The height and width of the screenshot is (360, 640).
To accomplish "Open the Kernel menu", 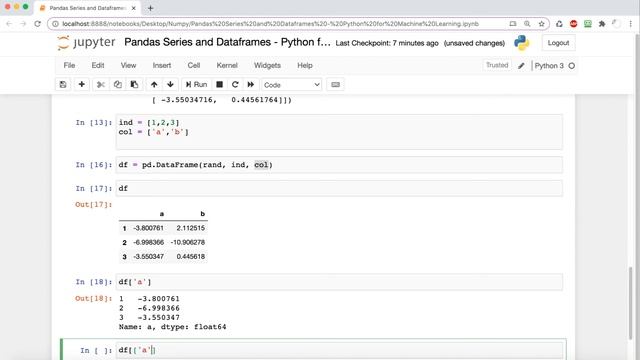I will coord(227,65).
